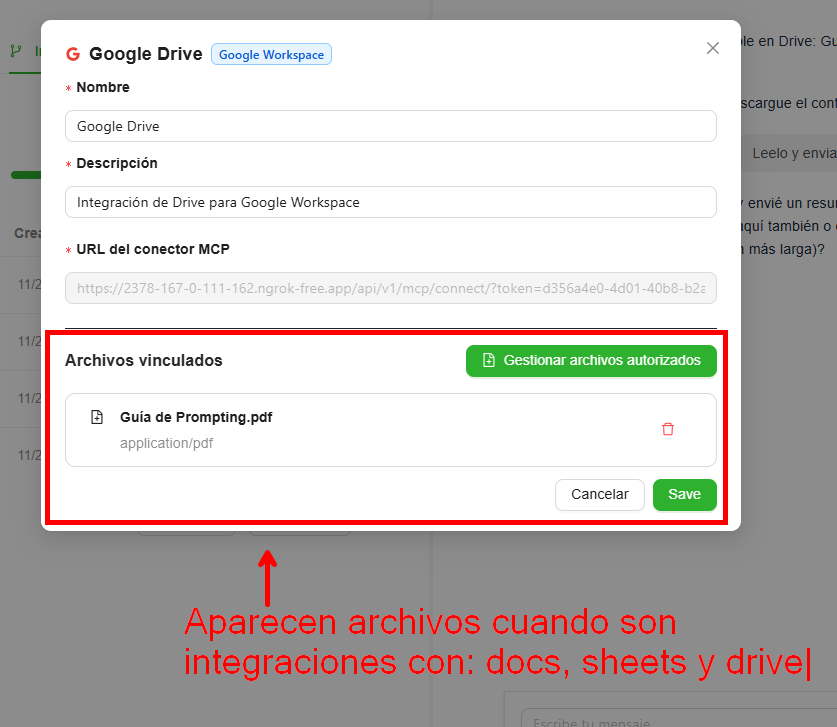Click into the Nombre input field
The height and width of the screenshot is (727, 837).
390,126
